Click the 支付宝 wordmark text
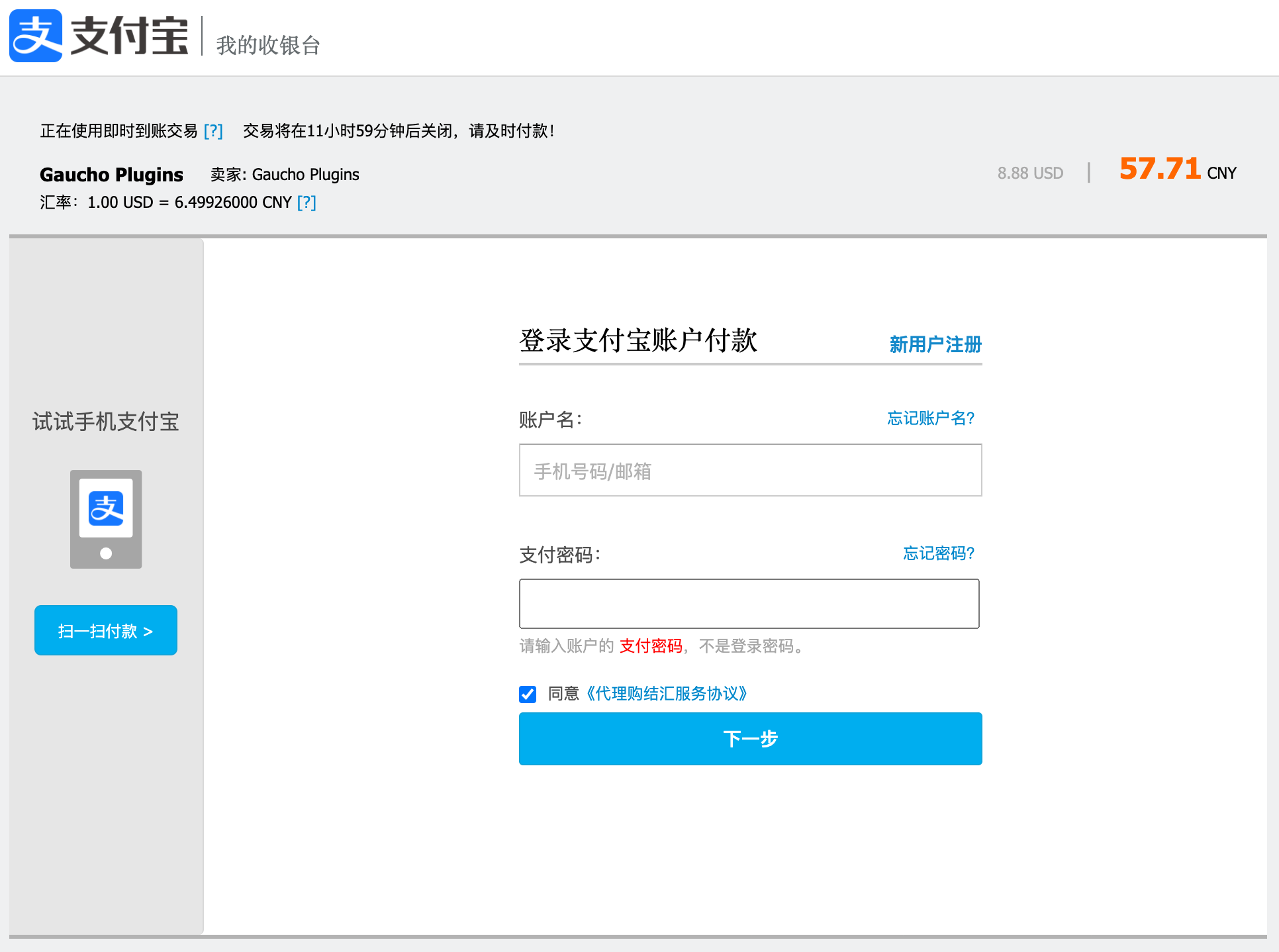Image resolution: width=1279 pixels, height=952 pixels. point(130,36)
